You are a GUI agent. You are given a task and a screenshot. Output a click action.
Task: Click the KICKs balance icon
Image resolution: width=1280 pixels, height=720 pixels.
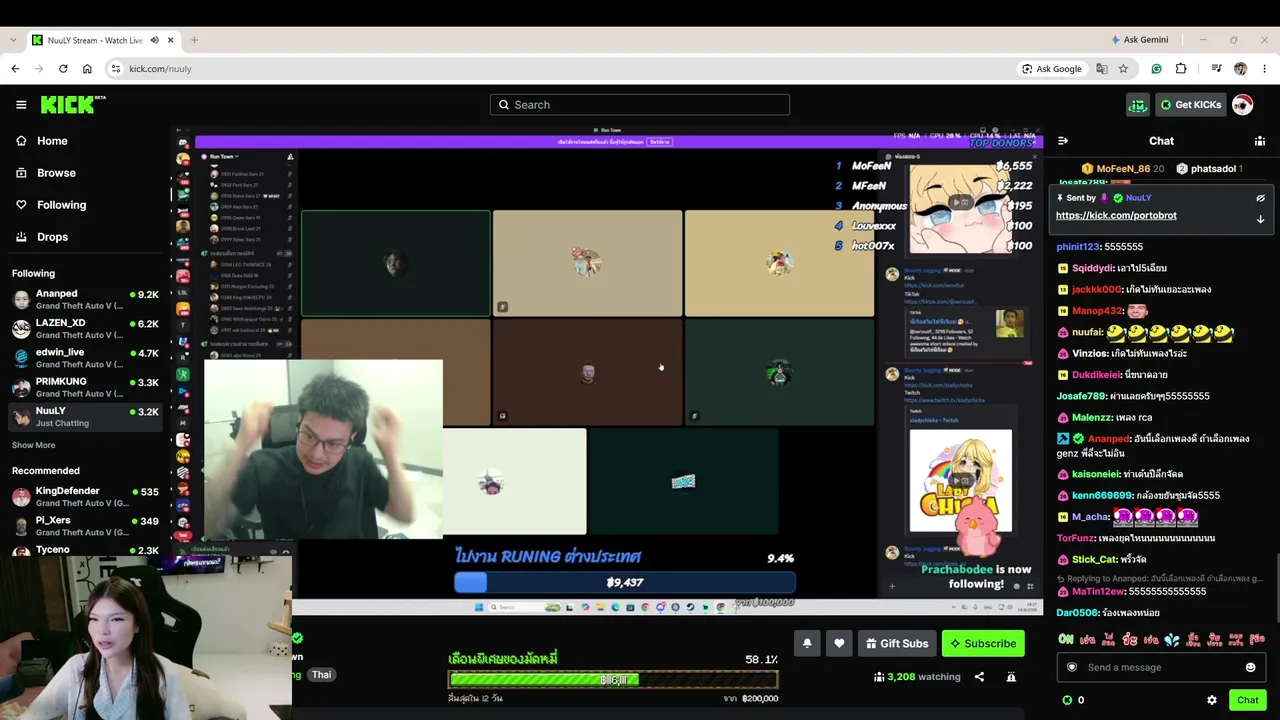[1067, 700]
